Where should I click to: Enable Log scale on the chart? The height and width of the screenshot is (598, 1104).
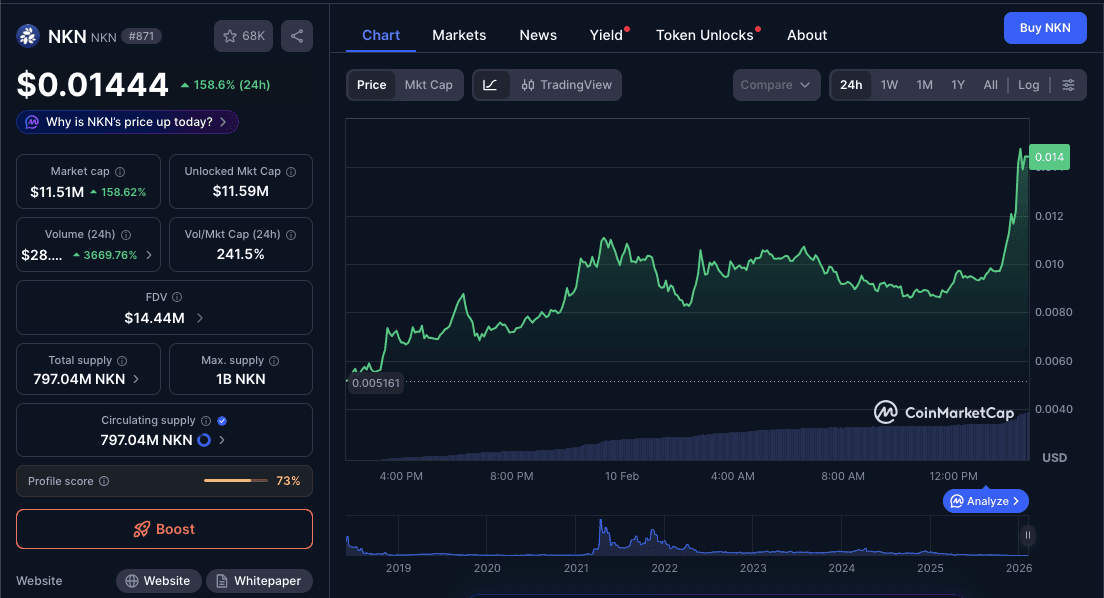[x=1028, y=84]
